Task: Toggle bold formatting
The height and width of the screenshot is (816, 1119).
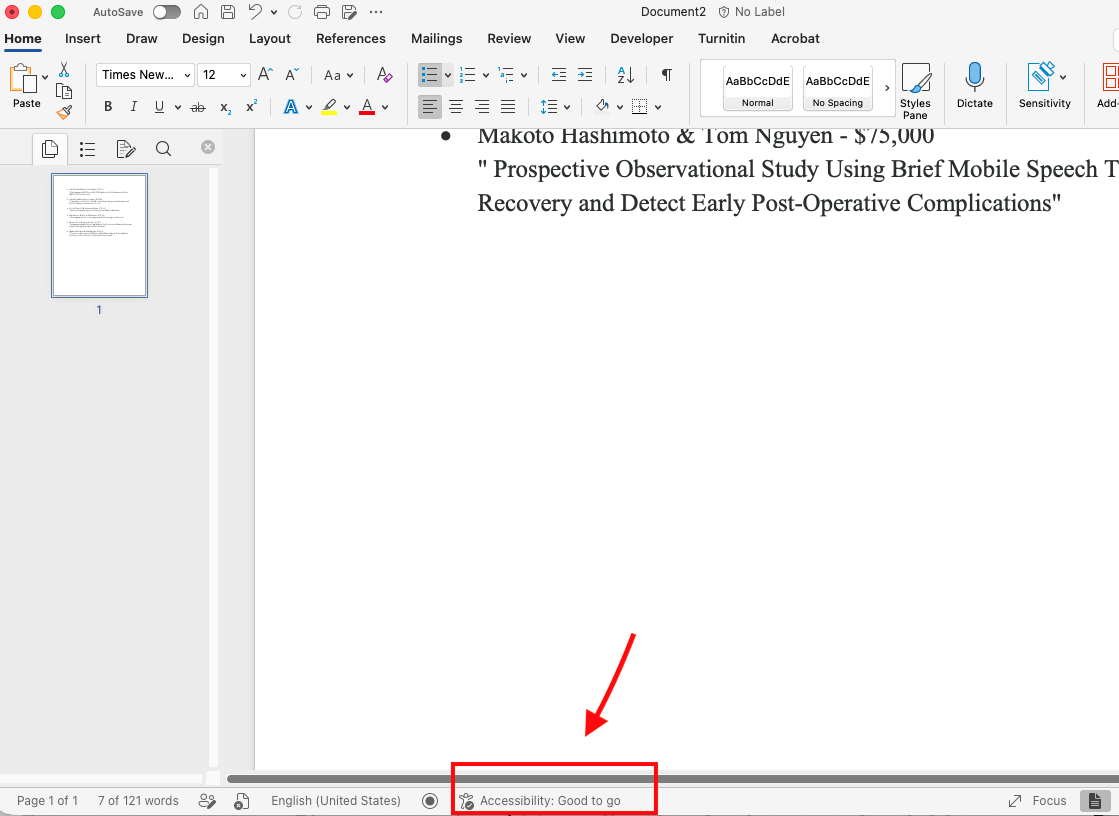Action: coord(108,106)
